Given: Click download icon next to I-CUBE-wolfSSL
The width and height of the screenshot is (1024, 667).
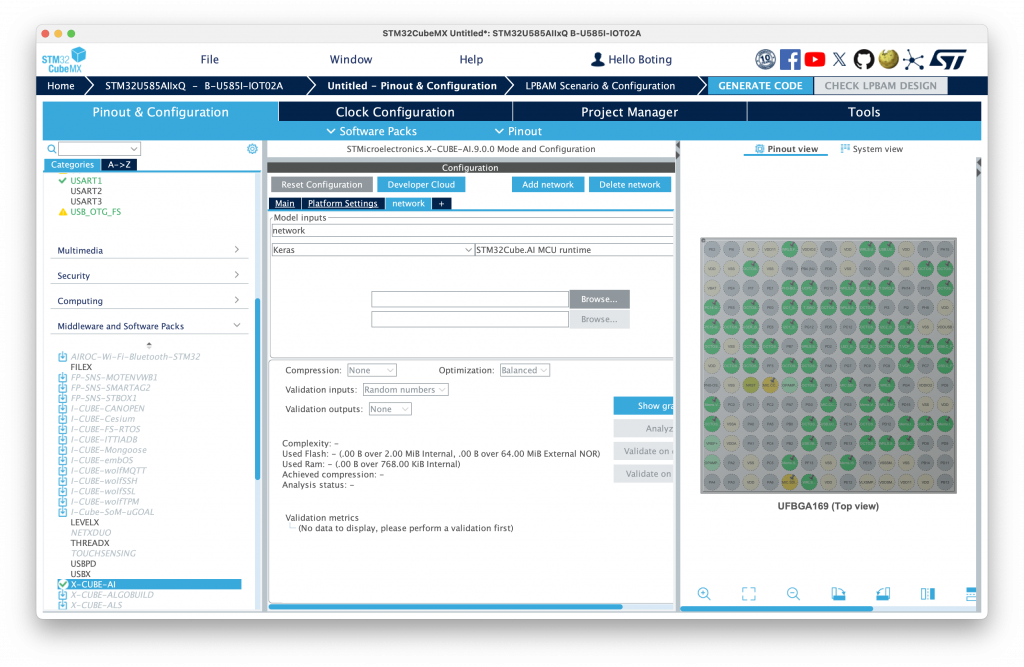Looking at the screenshot, I should click(x=63, y=491).
